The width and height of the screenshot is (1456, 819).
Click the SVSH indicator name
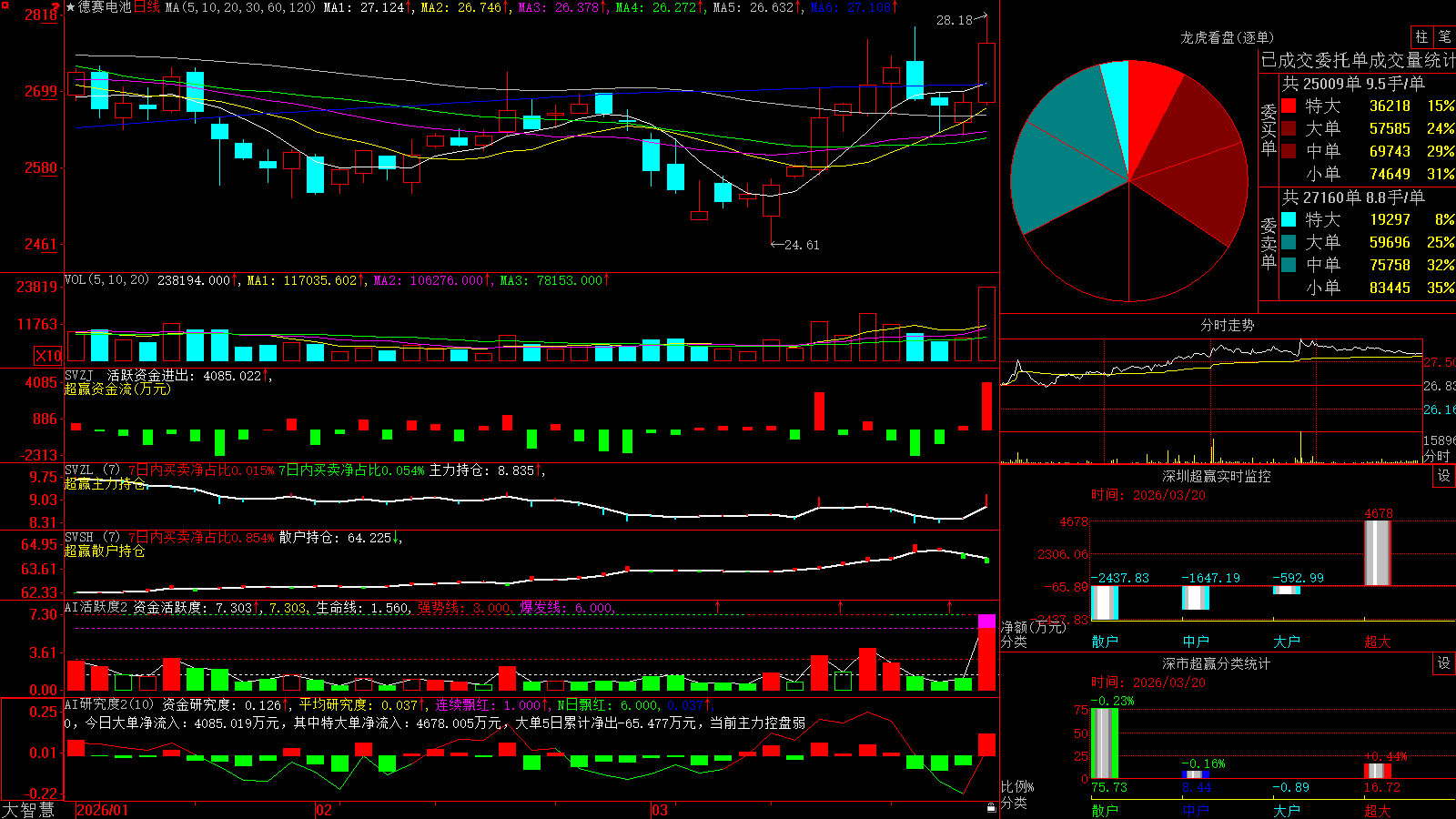tap(79, 537)
